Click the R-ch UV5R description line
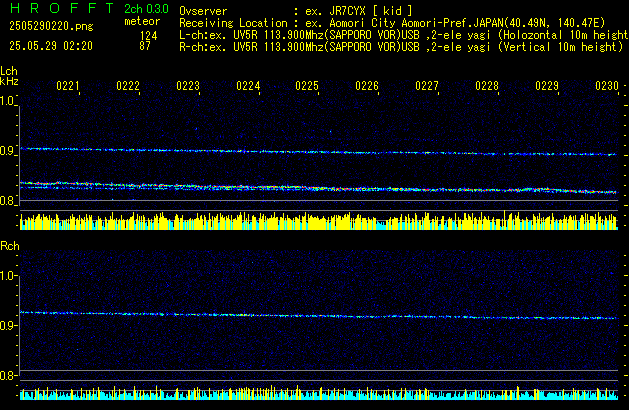Image resolution: width=629 pixels, height=410 pixels. (401, 47)
